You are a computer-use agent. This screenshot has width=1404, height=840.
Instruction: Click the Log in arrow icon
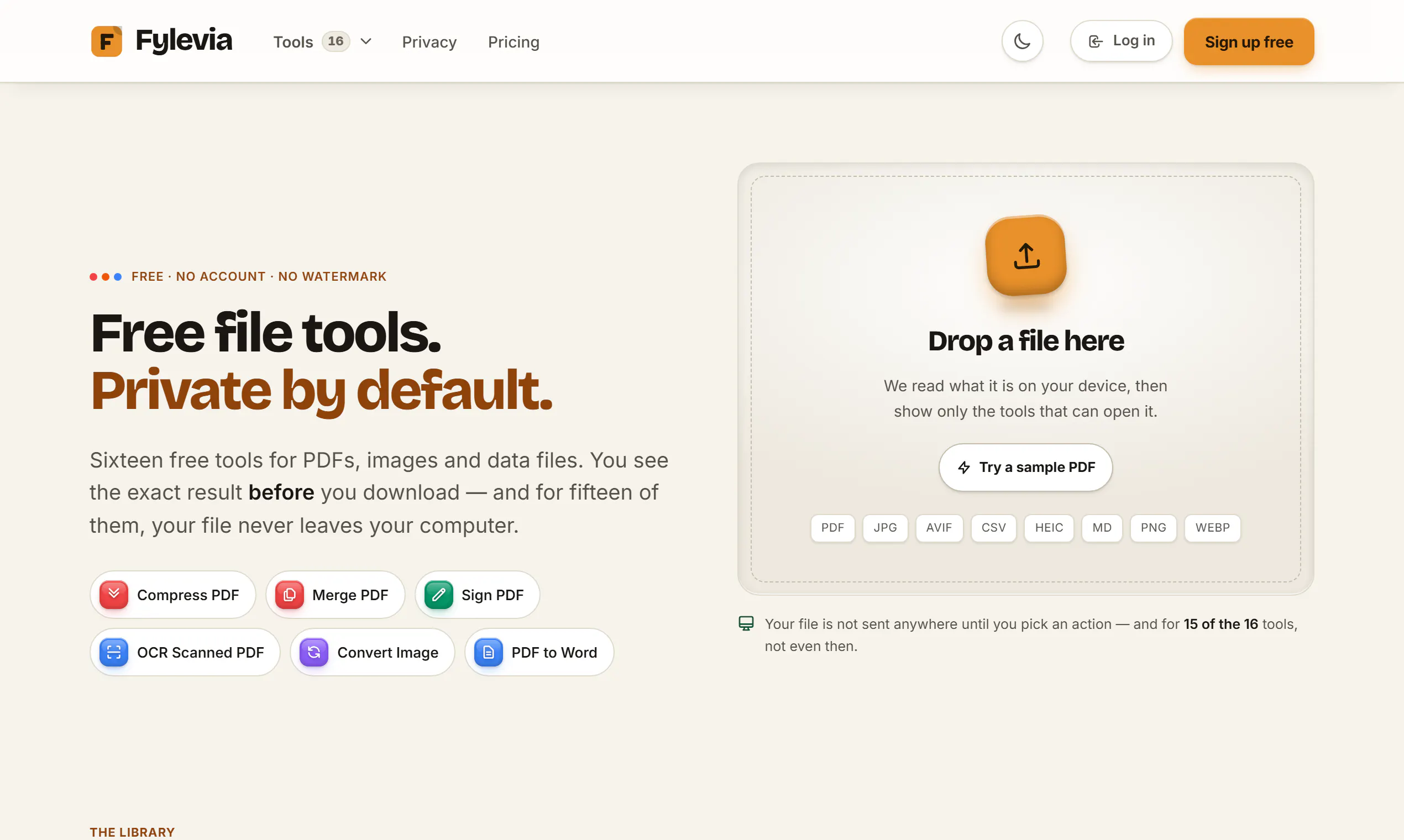point(1096,41)
